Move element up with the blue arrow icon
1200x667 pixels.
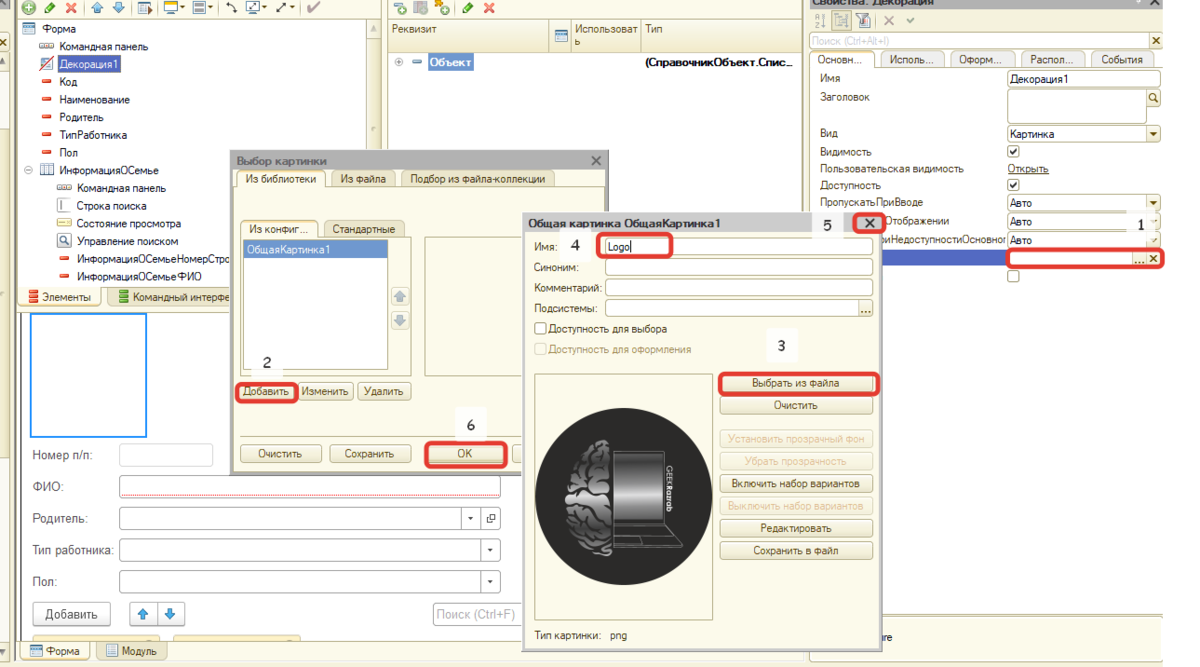click(97, 8)
